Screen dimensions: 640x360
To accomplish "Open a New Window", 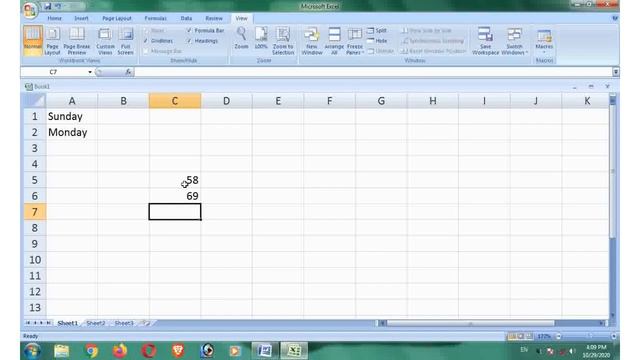I will [x=312, y=40].
